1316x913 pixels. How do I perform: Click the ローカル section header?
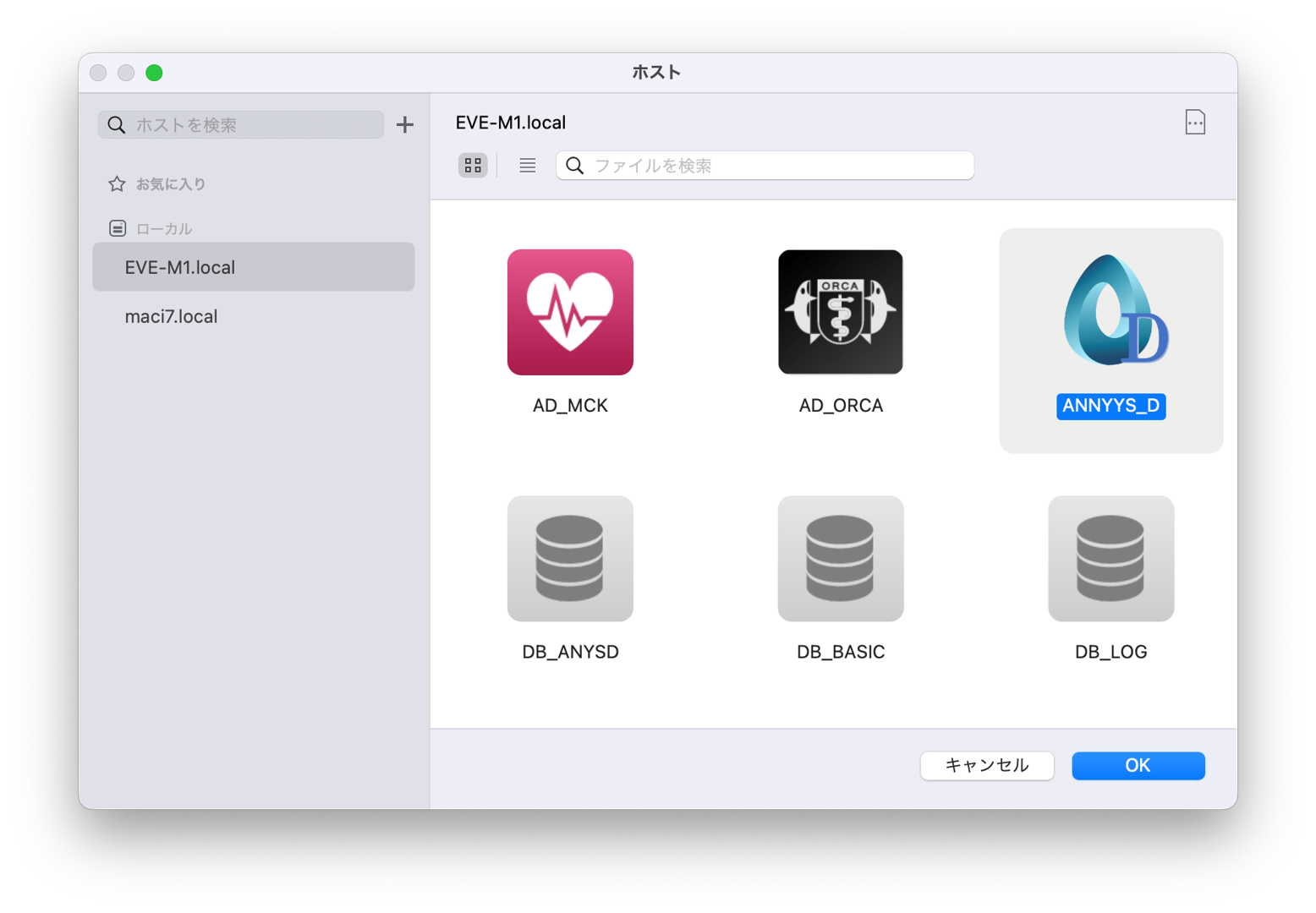tap(164, 229)
